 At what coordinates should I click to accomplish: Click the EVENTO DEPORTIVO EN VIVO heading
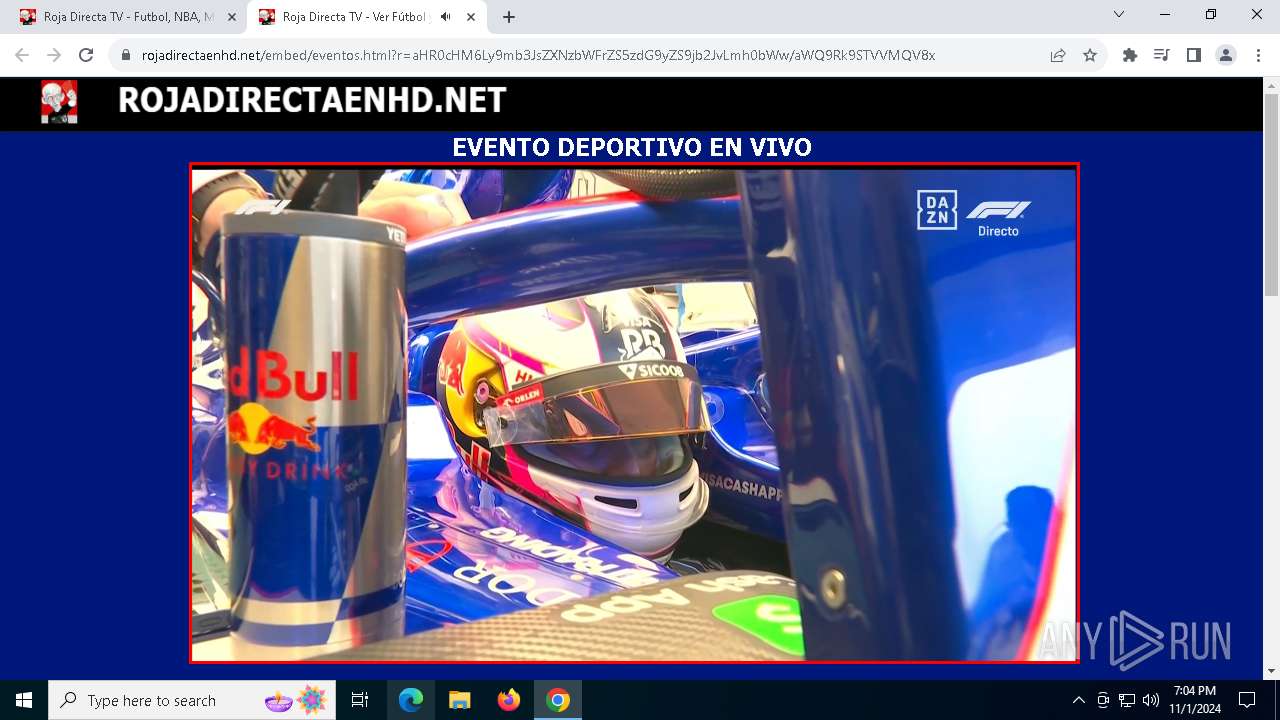pos(632,147)
